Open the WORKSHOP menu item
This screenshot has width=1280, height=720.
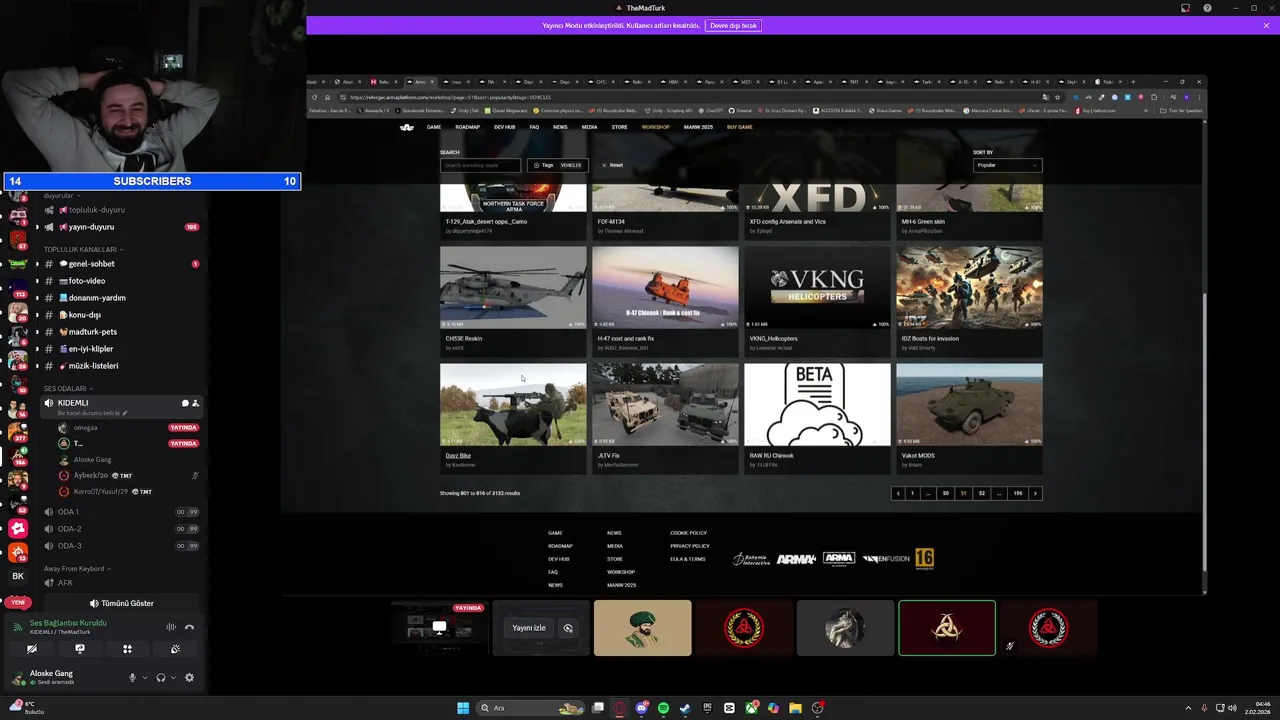coord(655,127)
